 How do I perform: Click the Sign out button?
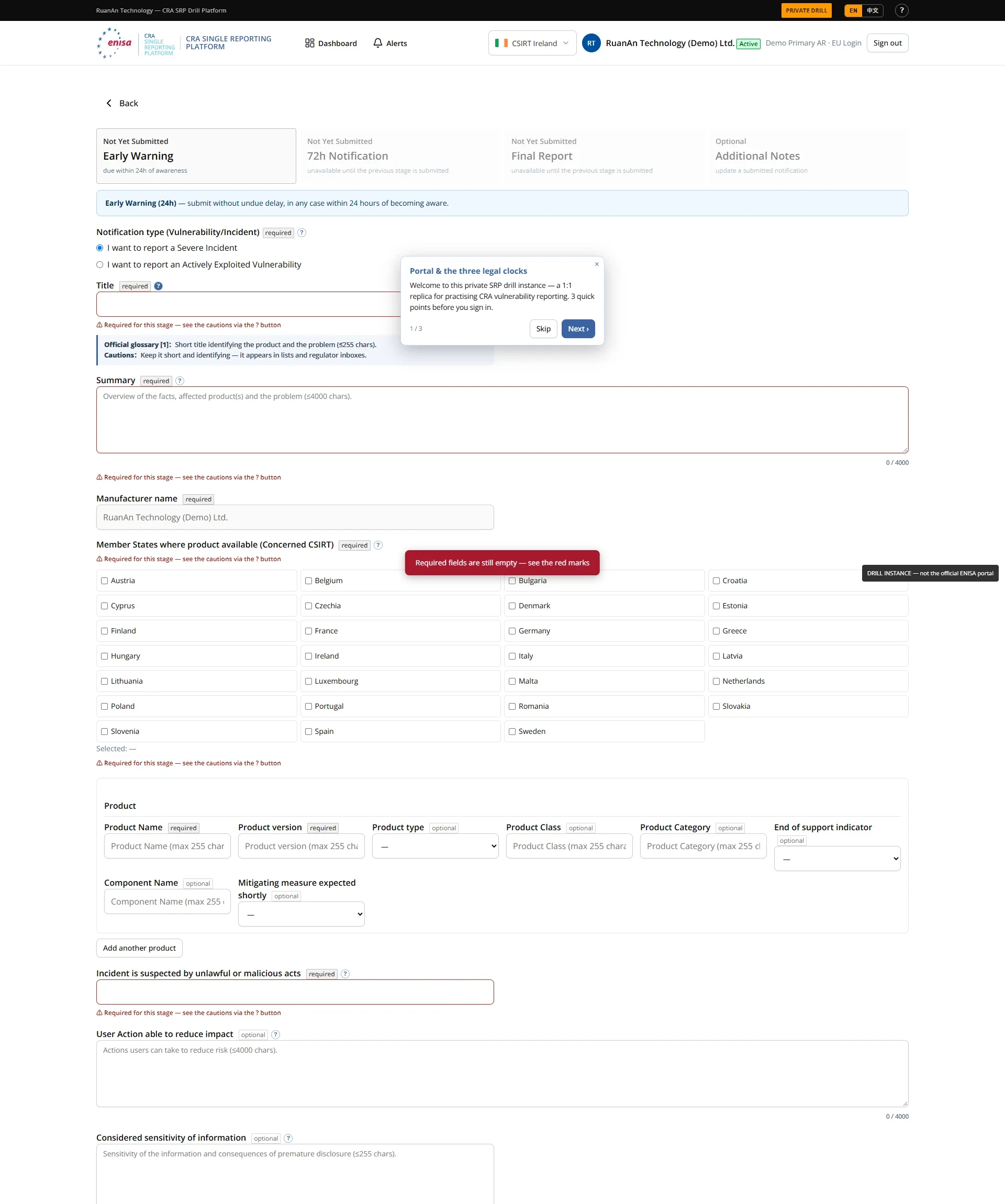[887, 43]
